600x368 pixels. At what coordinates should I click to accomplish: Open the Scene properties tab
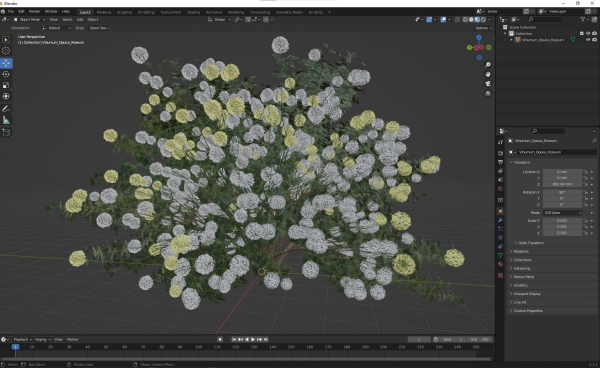[x=500, y=180]
